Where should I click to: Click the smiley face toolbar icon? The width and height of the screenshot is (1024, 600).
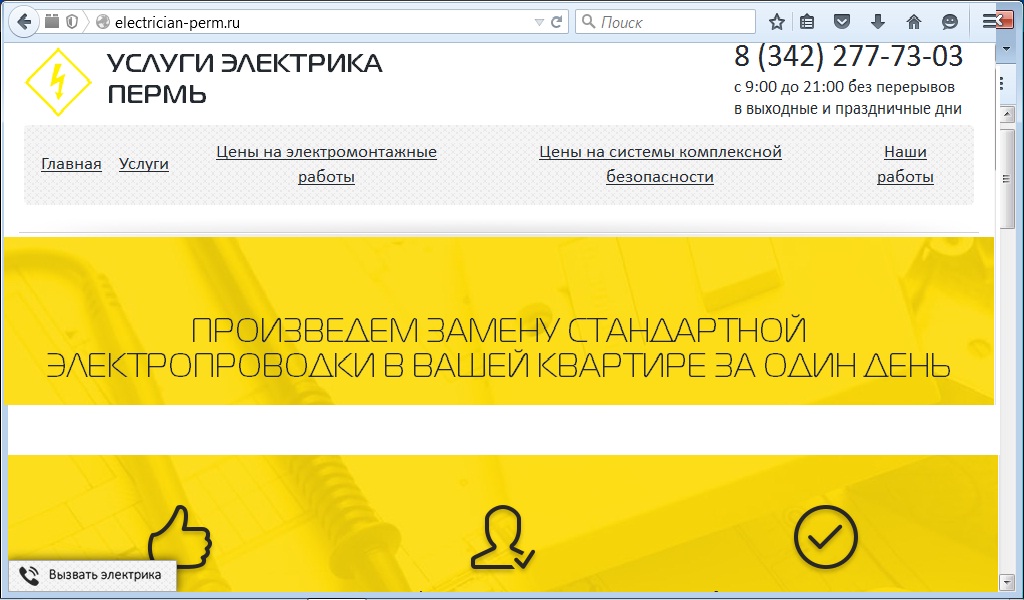pos(949,21)
